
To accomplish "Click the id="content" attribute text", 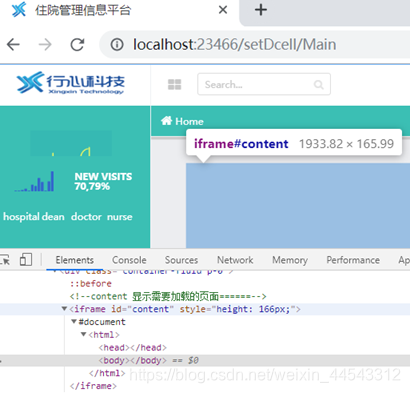I will coord(142,309).
